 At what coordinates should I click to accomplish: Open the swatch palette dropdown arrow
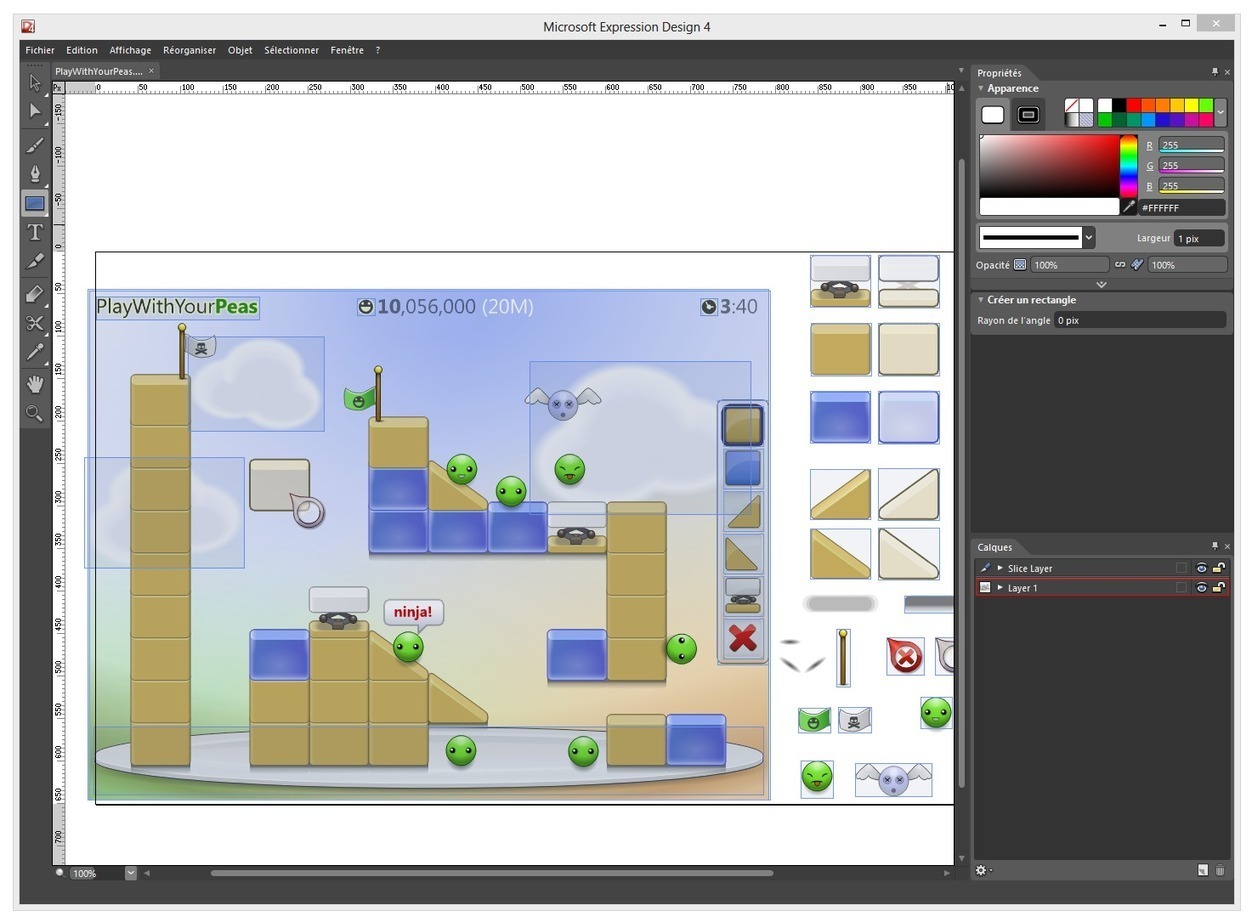[x=1220, y=112]
